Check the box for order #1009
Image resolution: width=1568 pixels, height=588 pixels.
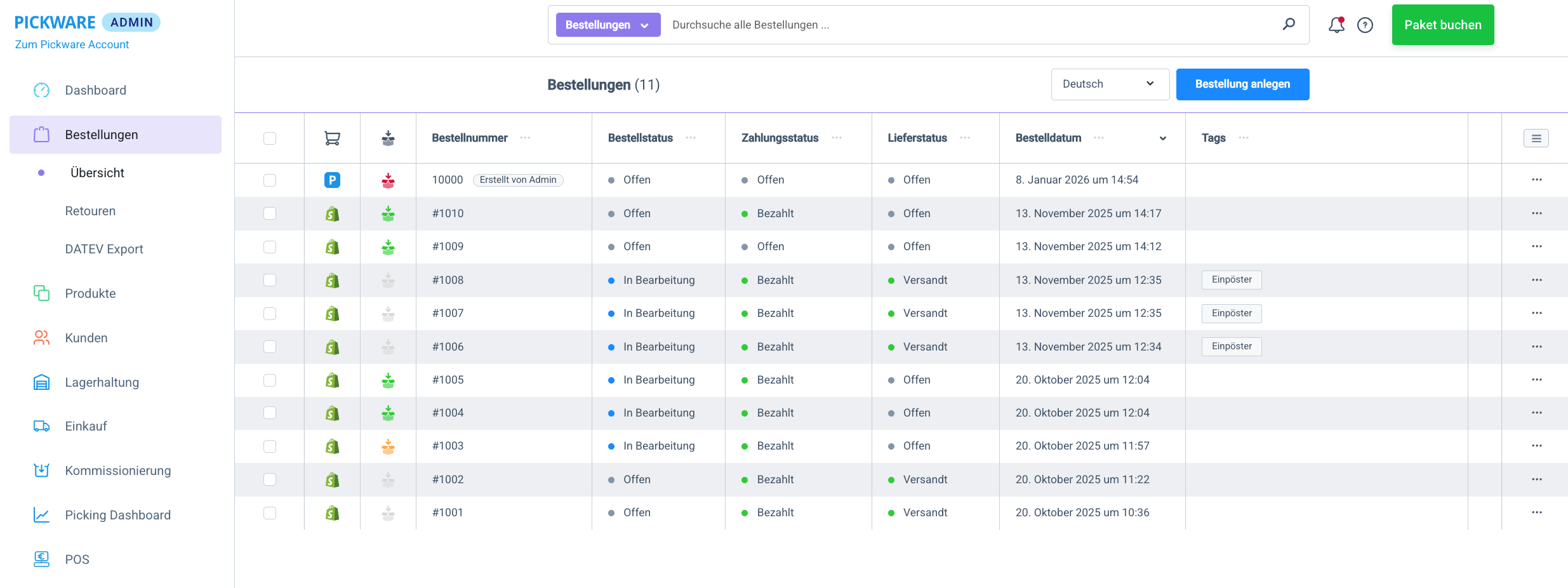[270, 247]
